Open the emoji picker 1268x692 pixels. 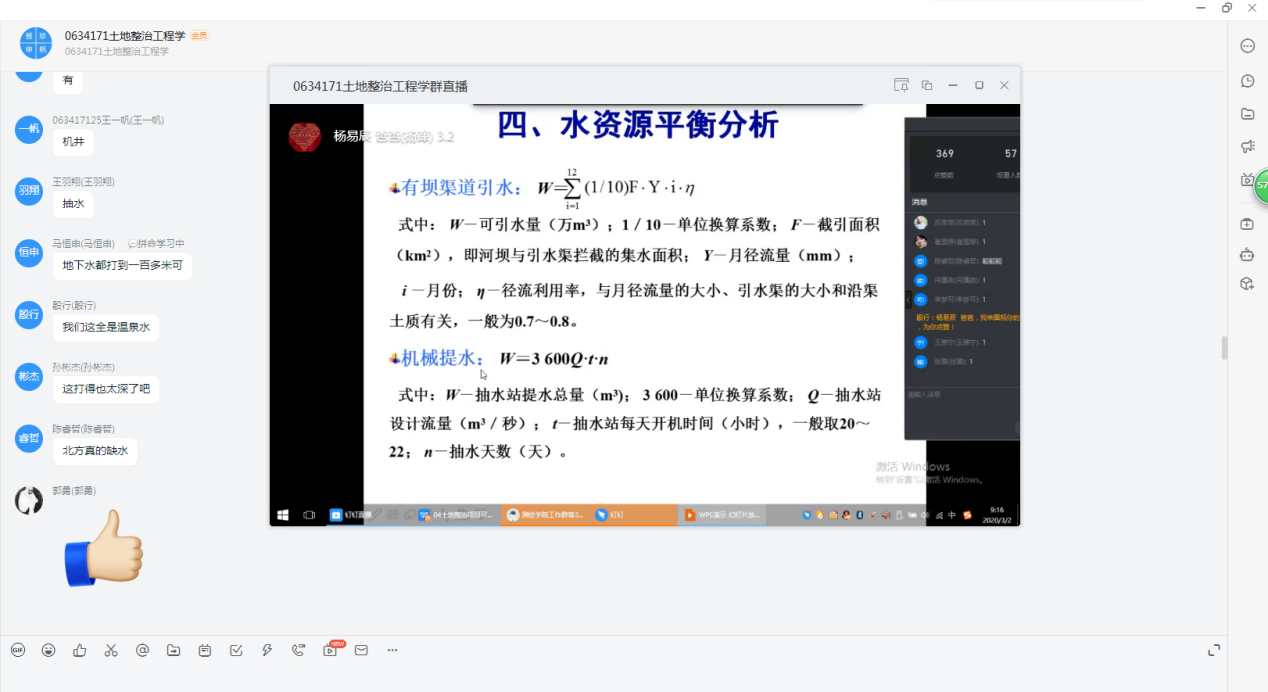48,650
